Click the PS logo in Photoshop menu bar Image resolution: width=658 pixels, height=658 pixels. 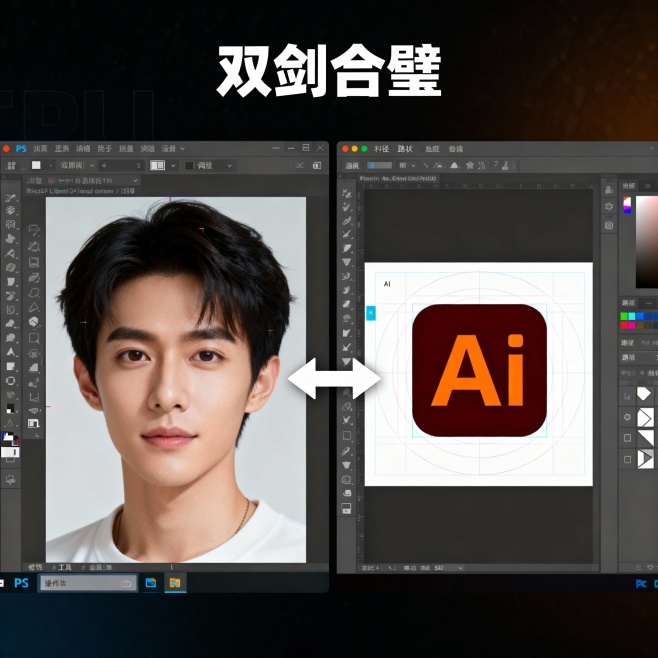tap(21, 148)
